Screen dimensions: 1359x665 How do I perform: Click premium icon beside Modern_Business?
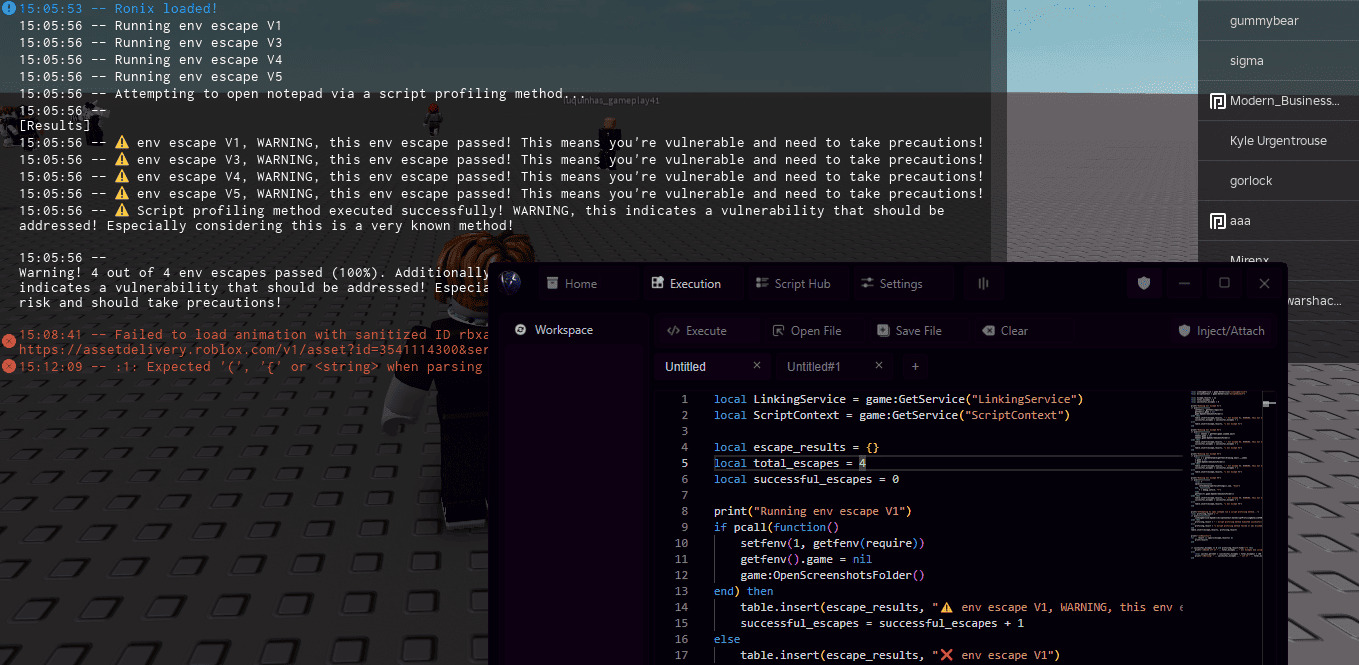tap(1217, 101)
